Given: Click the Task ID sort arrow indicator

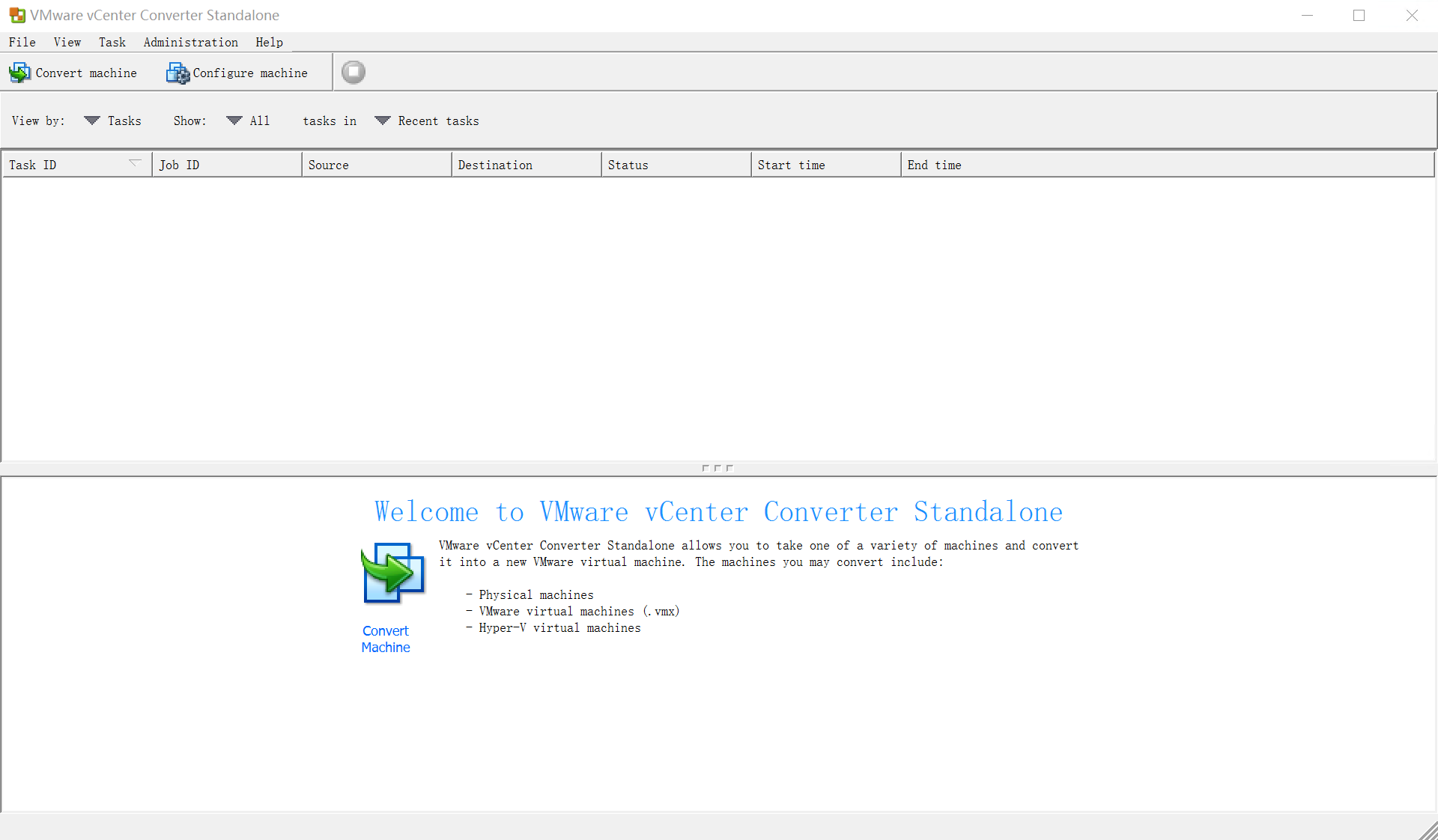Looking at the screenshot, I should click(x=135, y=162).
